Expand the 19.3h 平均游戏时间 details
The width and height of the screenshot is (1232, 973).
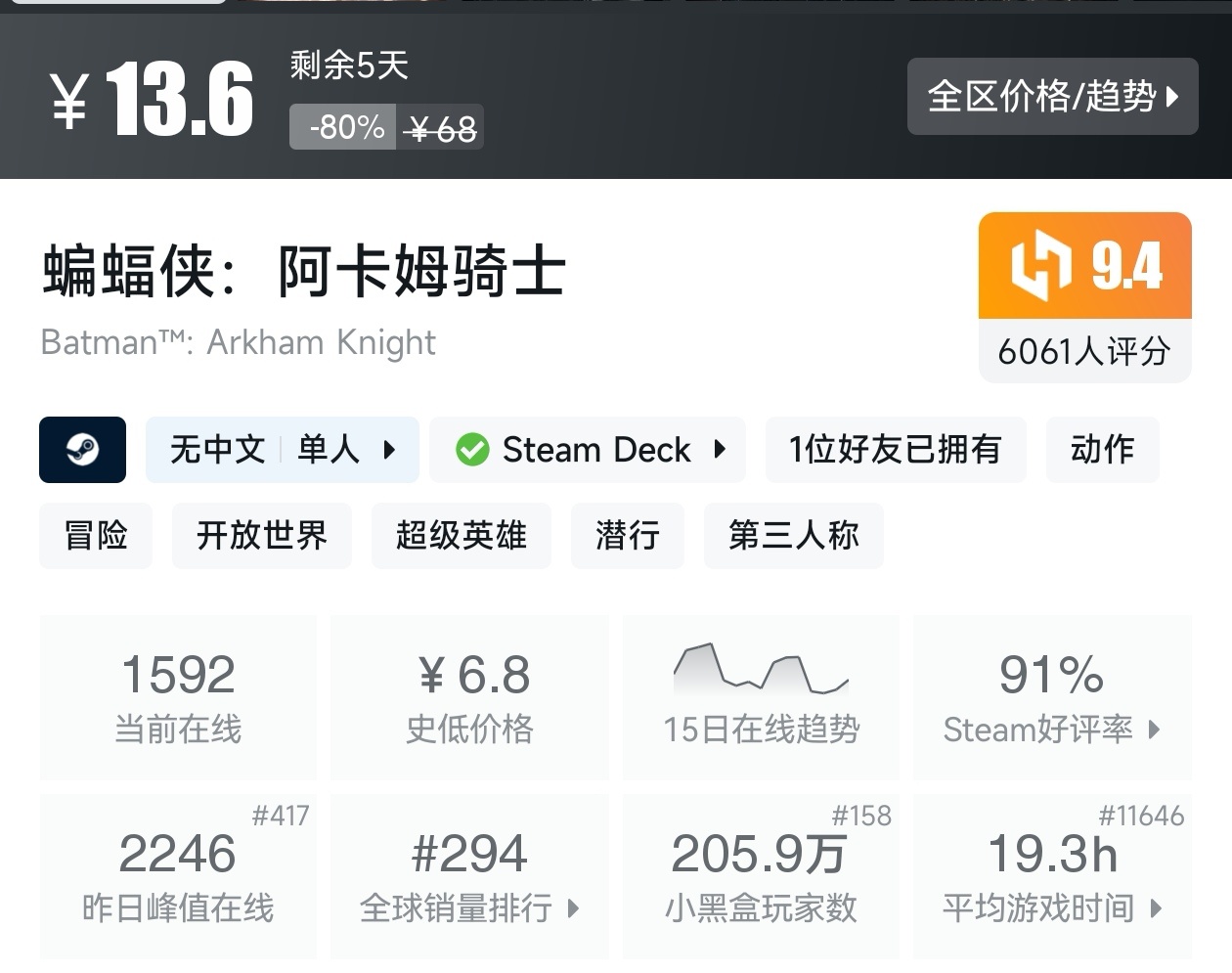tap(1052, 876)
